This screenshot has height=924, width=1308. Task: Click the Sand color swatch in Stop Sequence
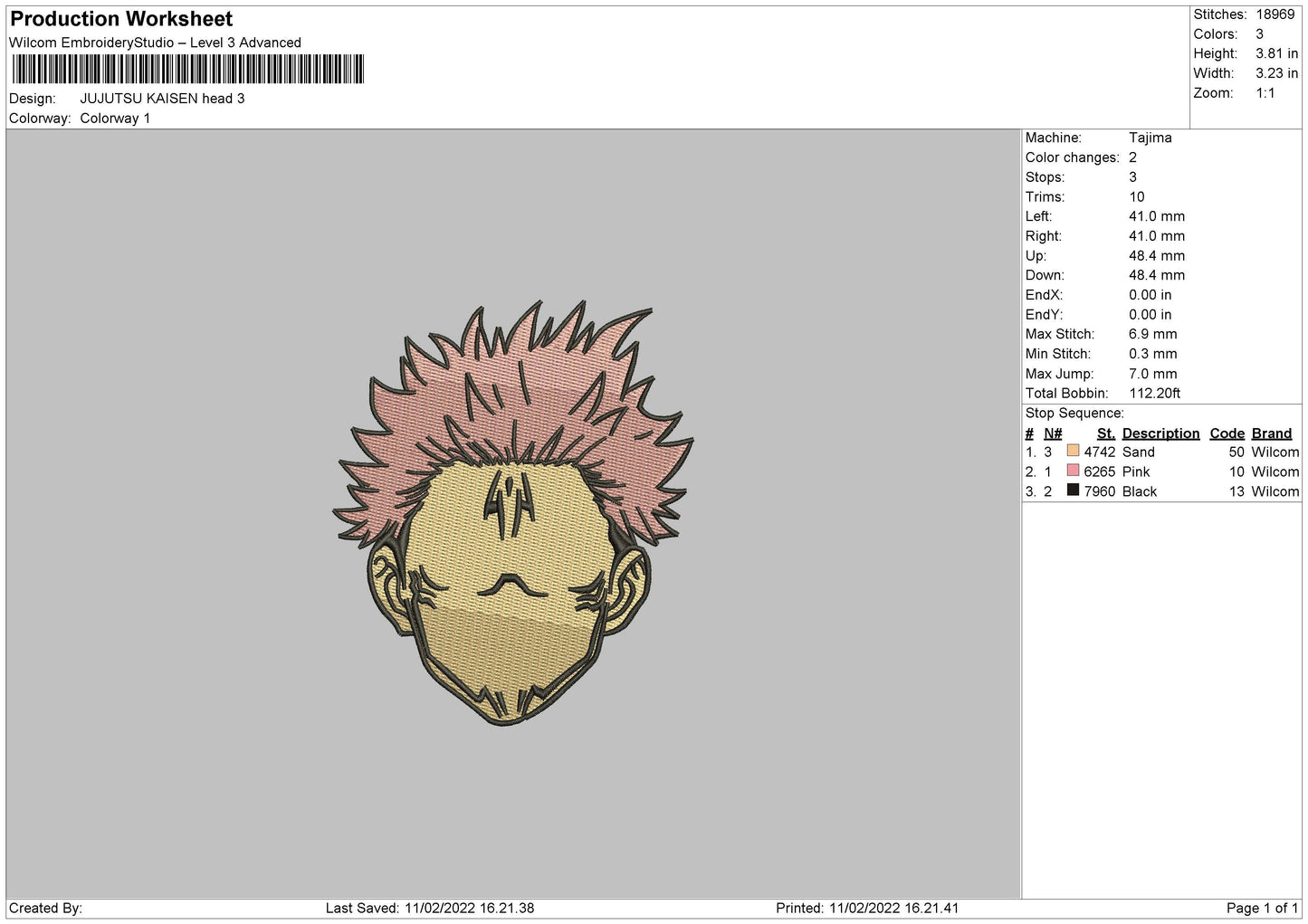click(1074, 452)
